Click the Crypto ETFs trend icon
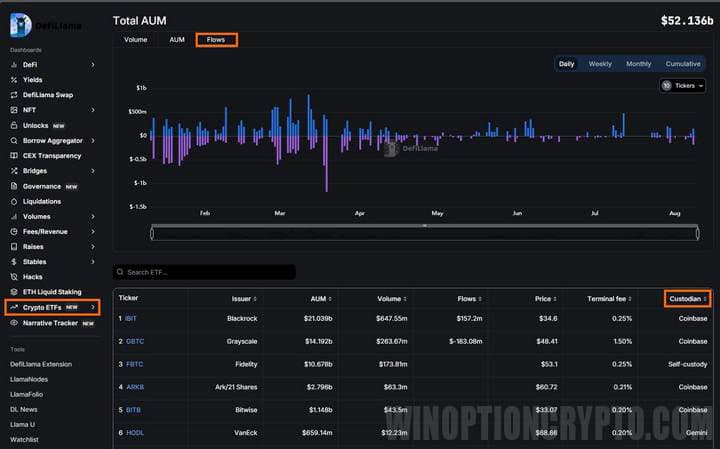 pos(14,307)
